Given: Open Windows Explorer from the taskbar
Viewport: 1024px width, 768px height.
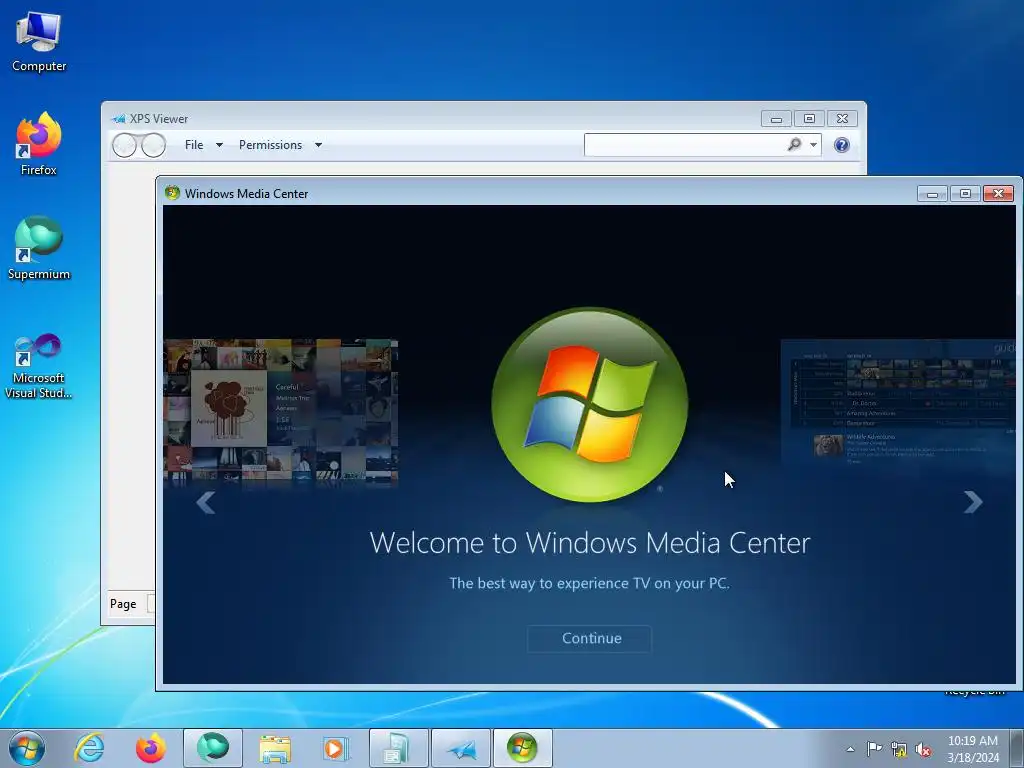Looking at the screenshot, I should point(275,748).
